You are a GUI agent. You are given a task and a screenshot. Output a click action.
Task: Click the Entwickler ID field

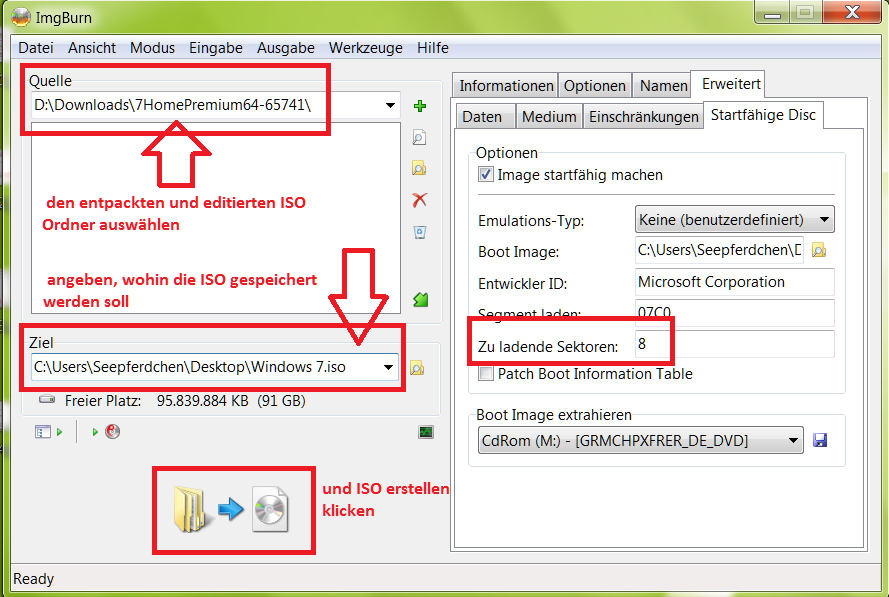[x=735, y=282]
